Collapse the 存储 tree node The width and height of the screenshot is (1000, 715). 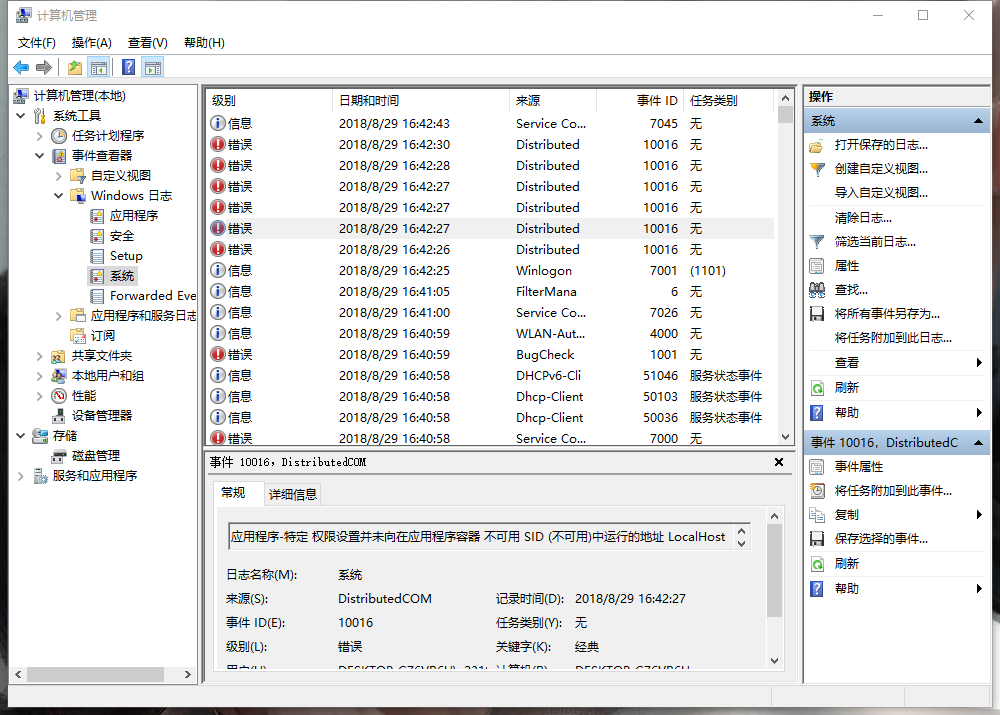pos(20,436)
